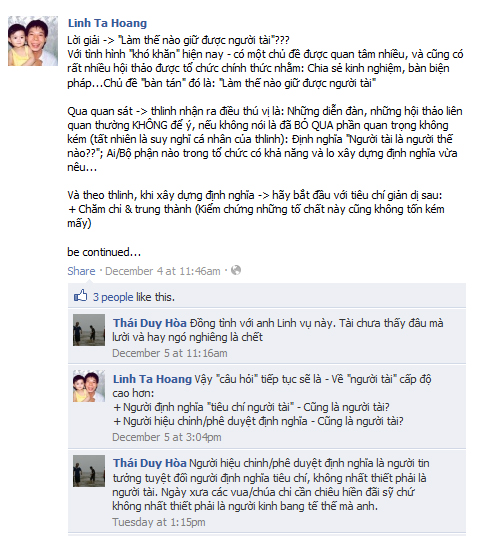Viewport: 486px width, 536px height.
Task: Click the 'be continued...' text in the post
Action: 104,252
